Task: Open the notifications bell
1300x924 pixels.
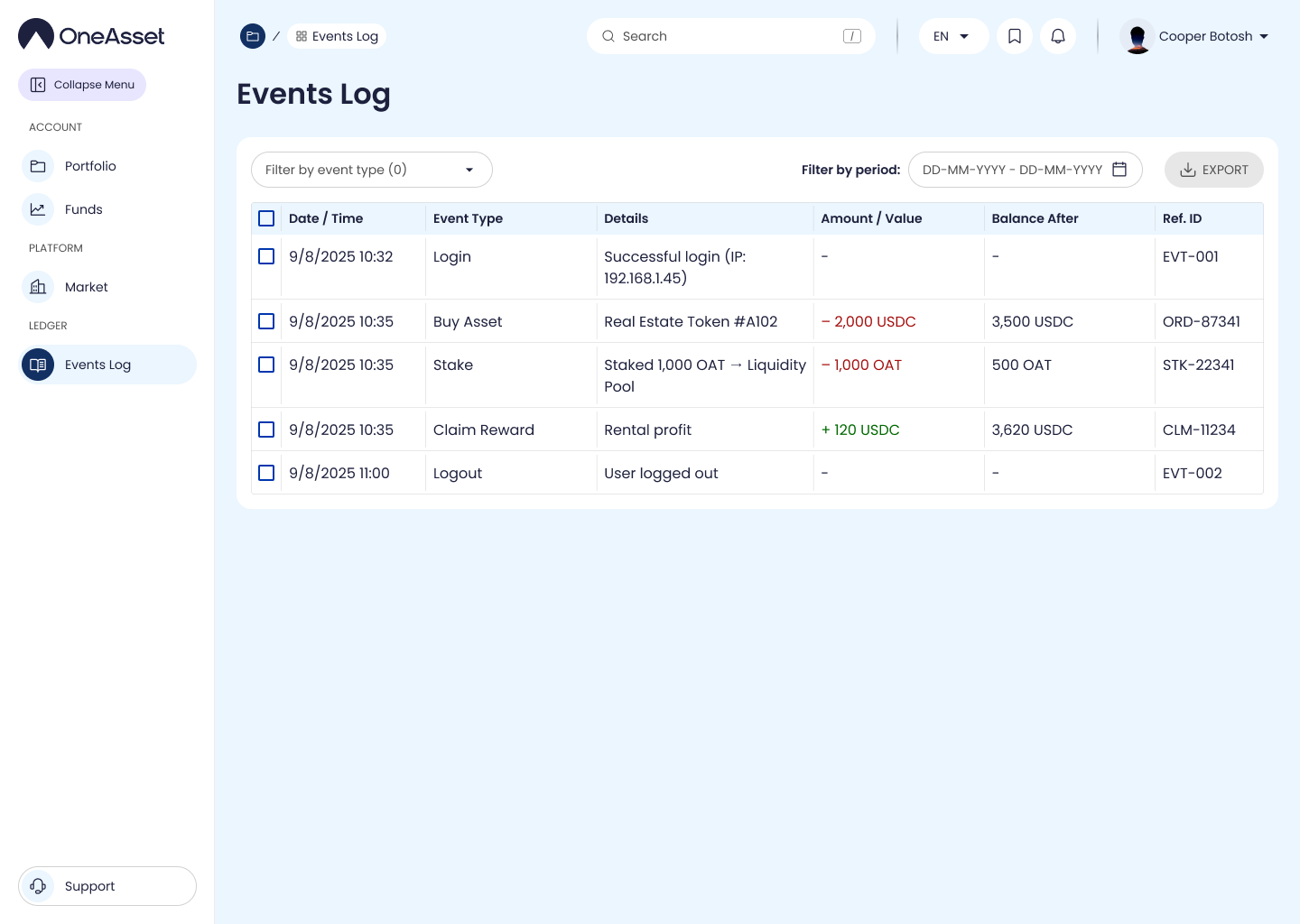Action: 1058,36
